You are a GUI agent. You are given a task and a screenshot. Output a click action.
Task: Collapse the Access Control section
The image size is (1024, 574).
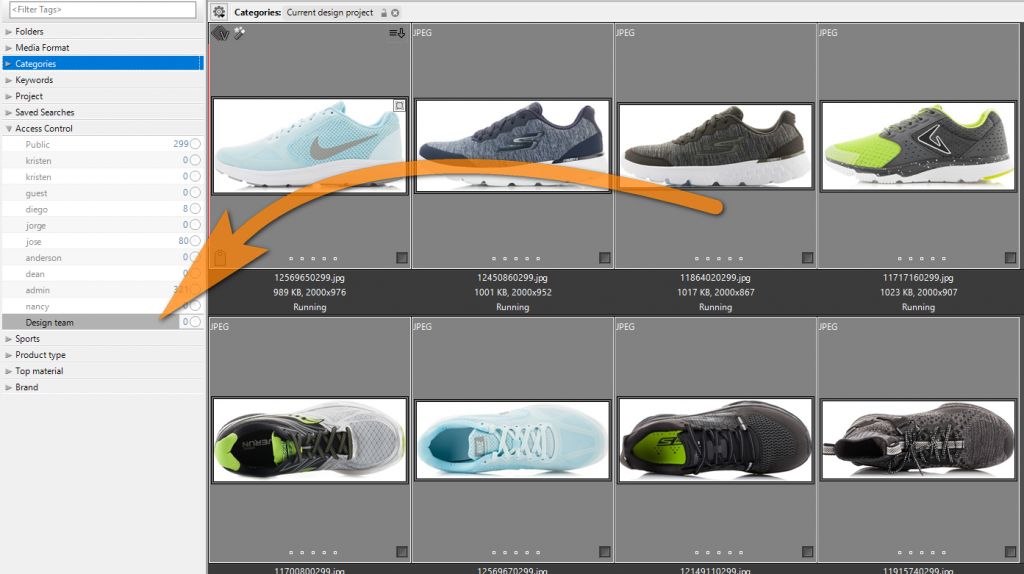(x=9, y=129)
